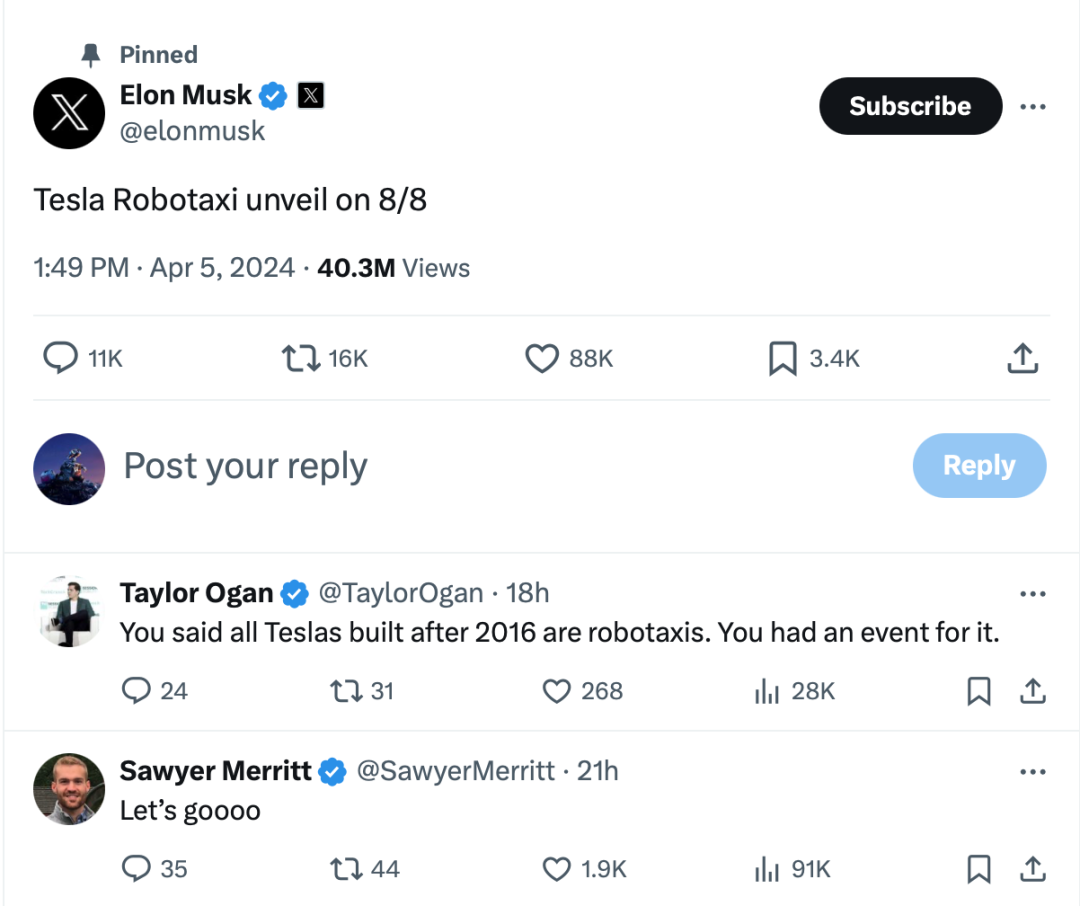1080x906 pixels.
Task: Like Elon Musk's Robotaxi post
Action: click(x=542, y=359)
